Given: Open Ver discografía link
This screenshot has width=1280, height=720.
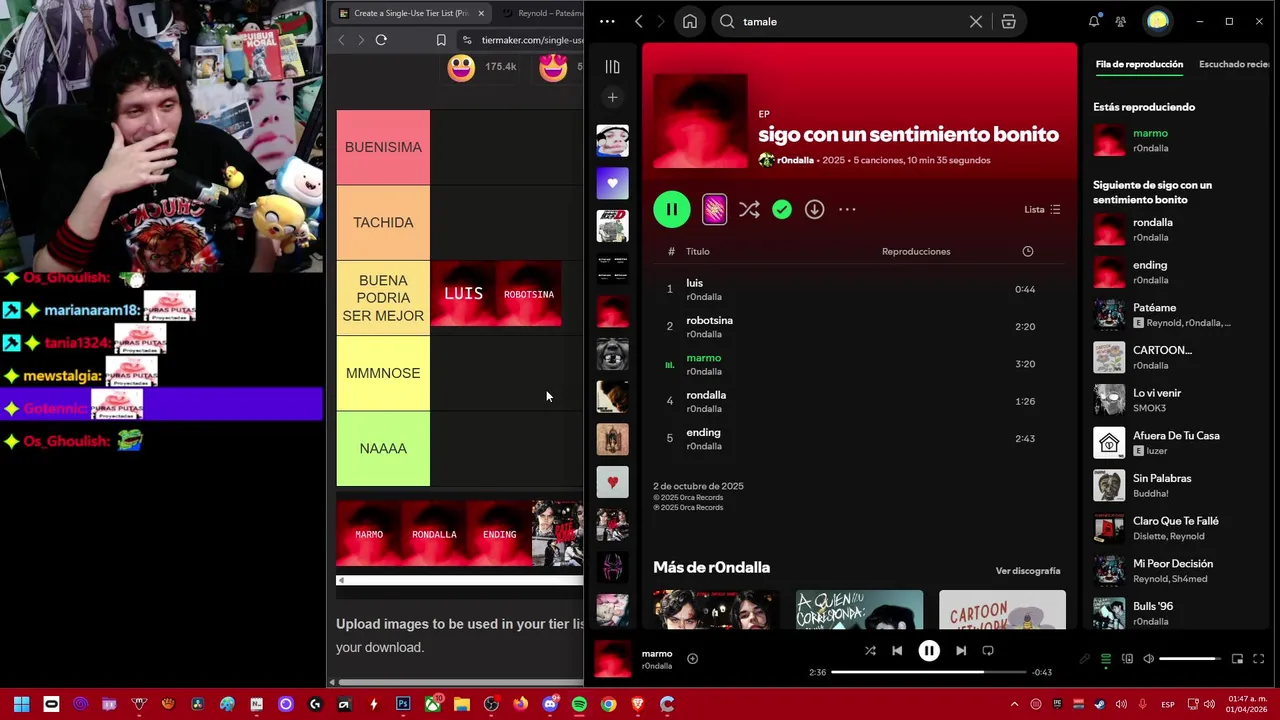Looking at the screenshot, I should point(1027,571).
